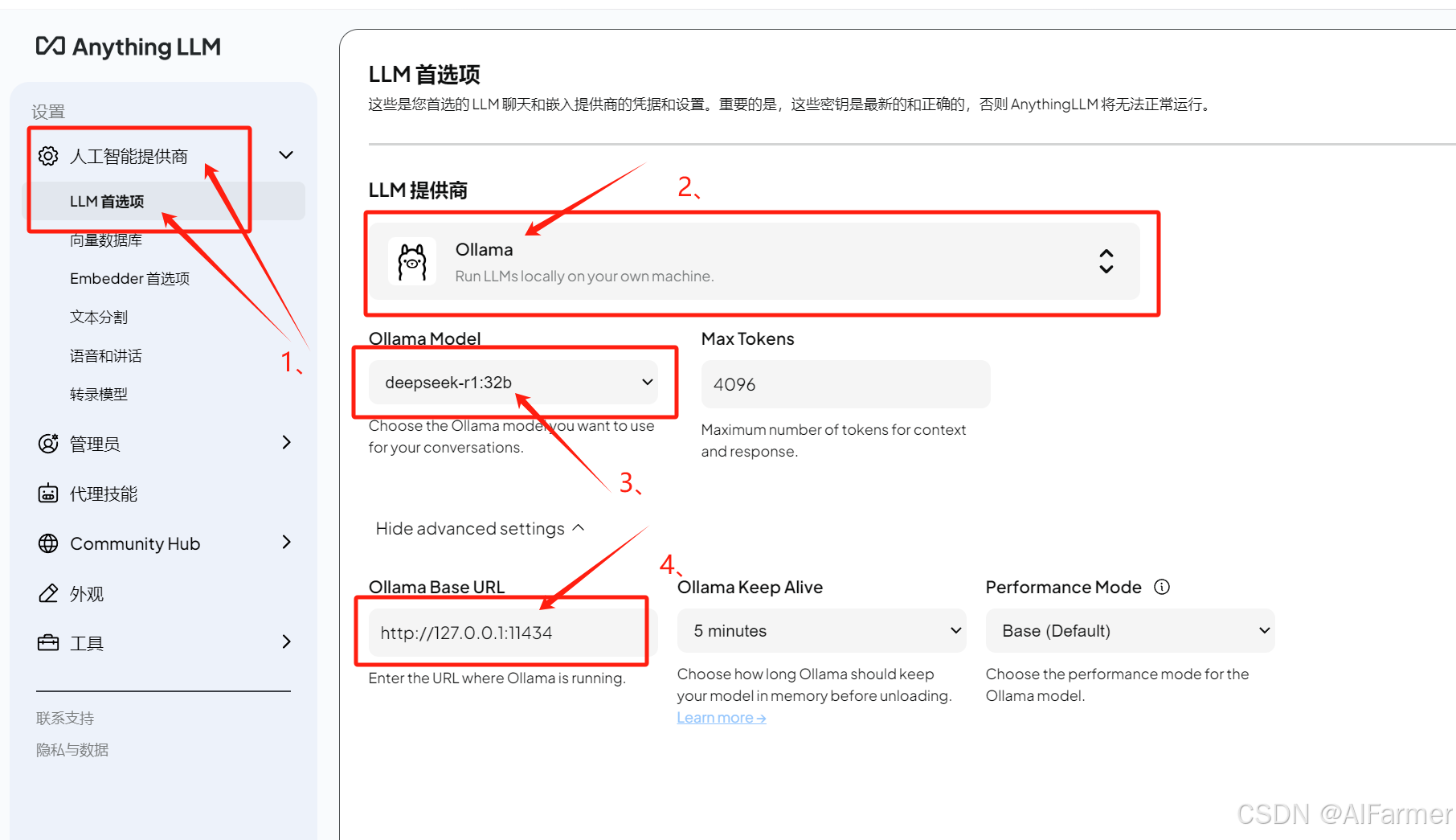Click the Ollama Model label

click(424, 338)
